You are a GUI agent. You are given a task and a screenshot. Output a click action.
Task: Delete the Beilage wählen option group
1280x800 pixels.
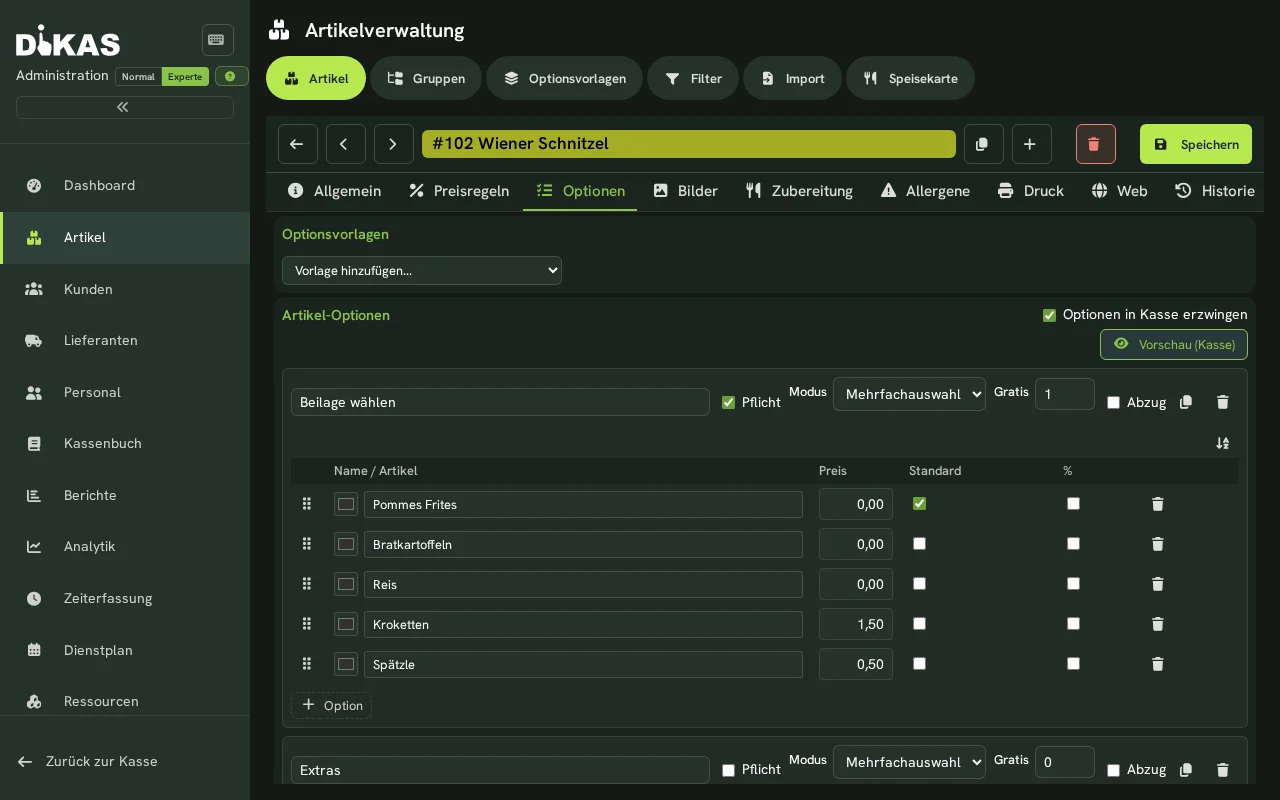click(x=1222, y=402)
